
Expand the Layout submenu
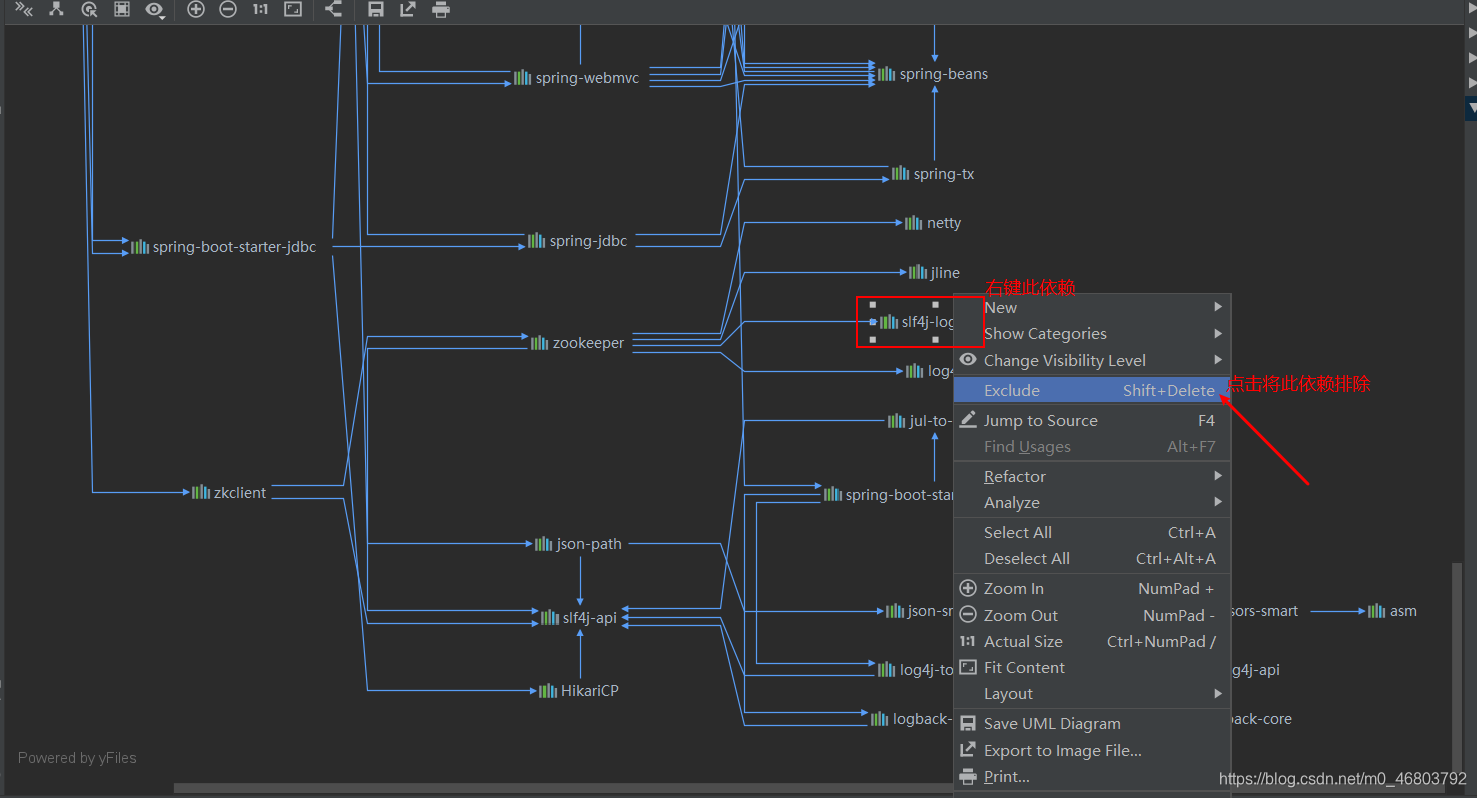(x=1092, y=693)
